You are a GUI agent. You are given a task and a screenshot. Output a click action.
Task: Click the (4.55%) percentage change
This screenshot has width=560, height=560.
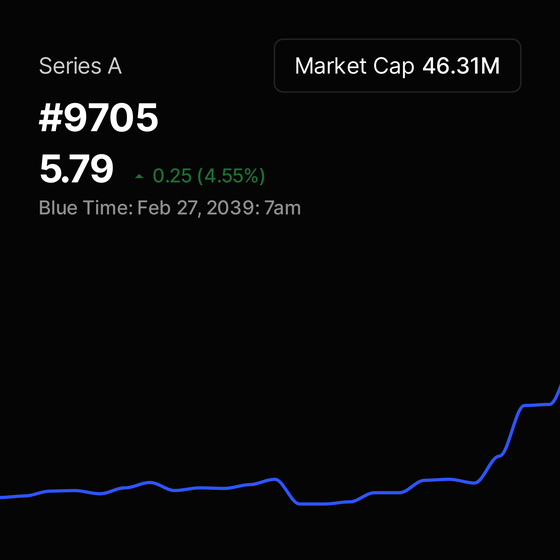pyautogui.click(x=231, y=176)
